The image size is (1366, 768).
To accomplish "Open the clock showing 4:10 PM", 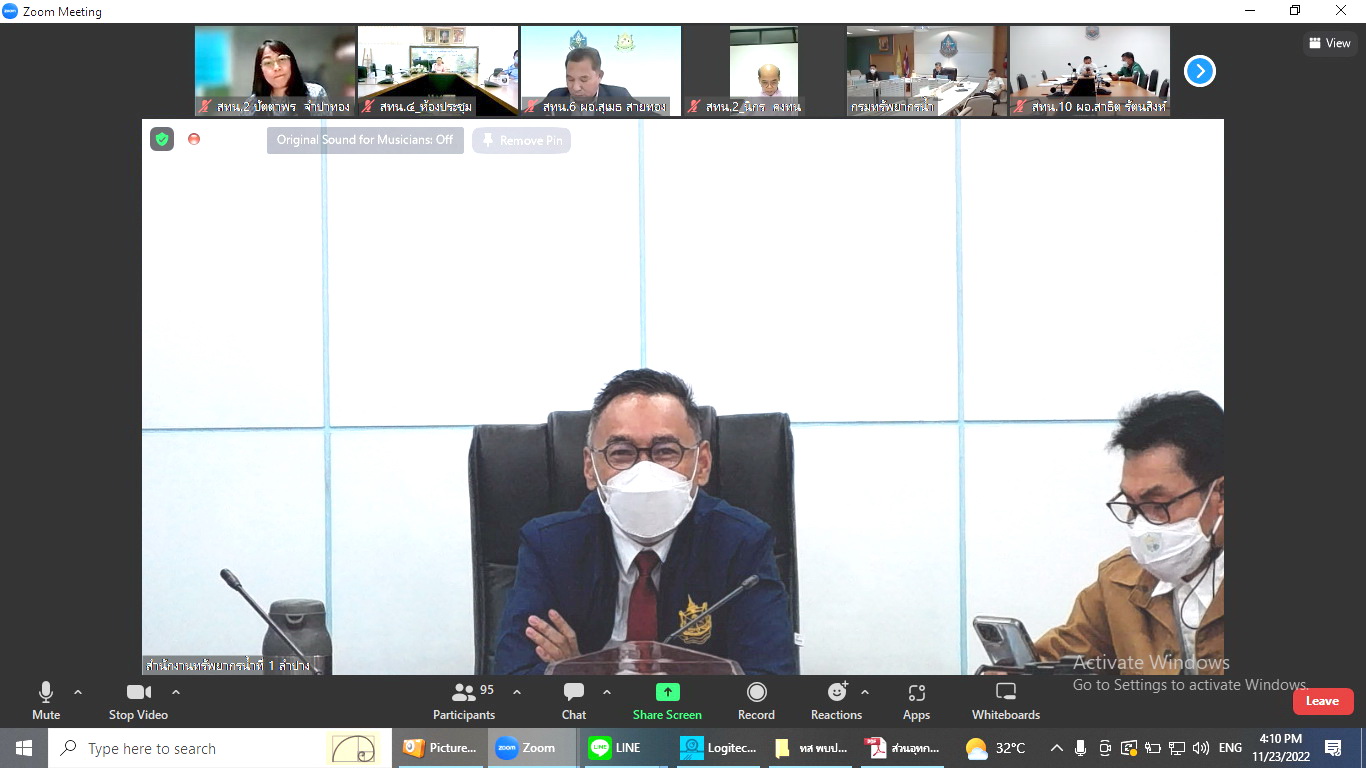I will coord(1281,748).
